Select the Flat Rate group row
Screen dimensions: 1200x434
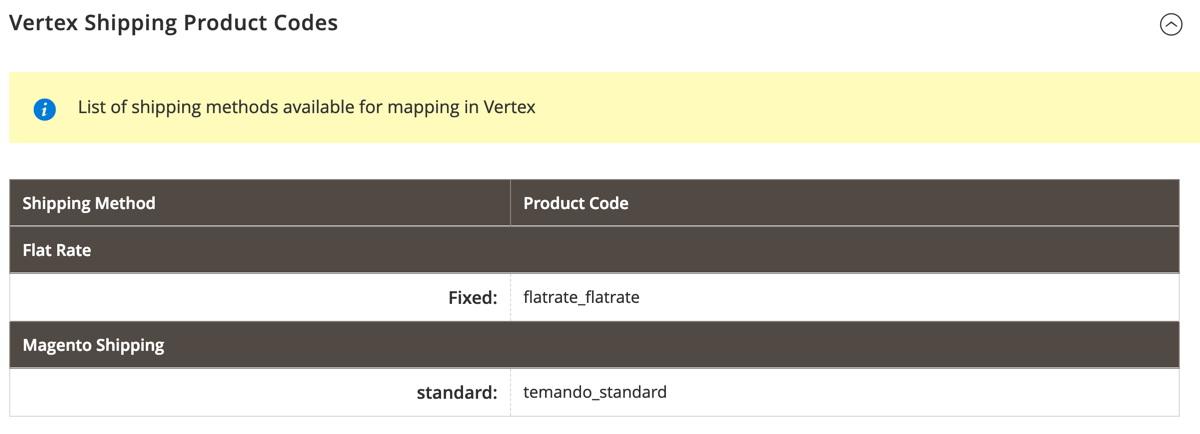pos(595,250)
